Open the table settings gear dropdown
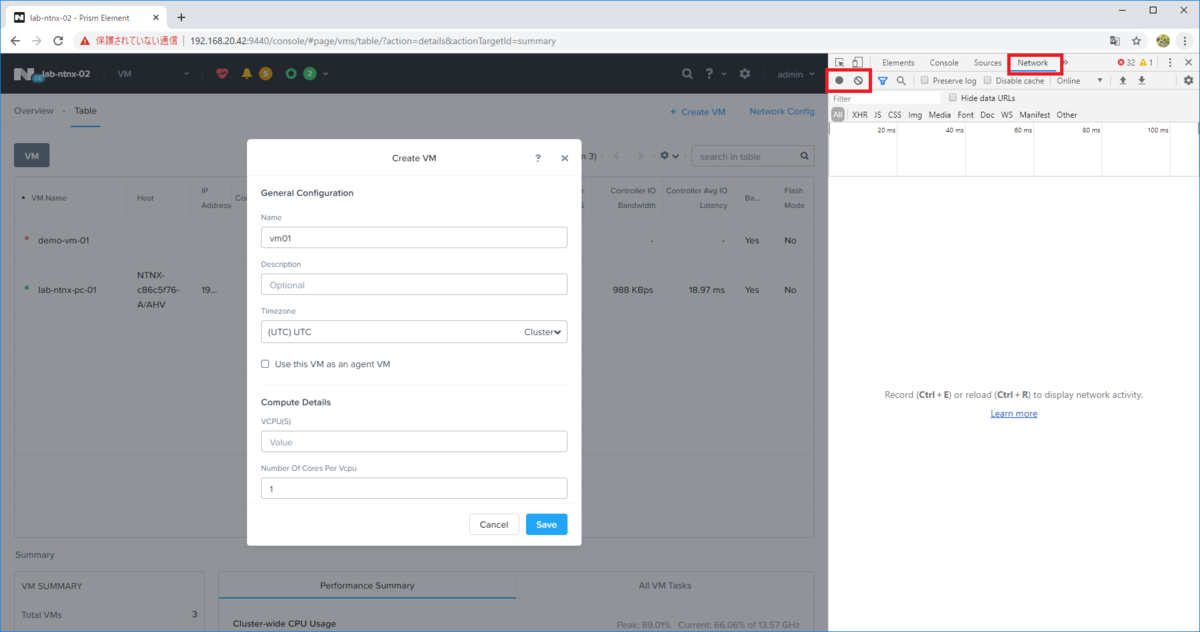 pyautogui.click(x=670, y=156)
